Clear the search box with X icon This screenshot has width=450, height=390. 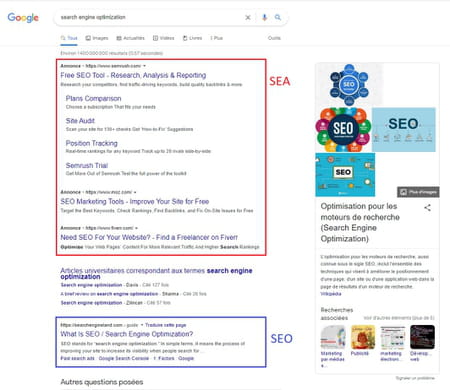pos(248,17)
